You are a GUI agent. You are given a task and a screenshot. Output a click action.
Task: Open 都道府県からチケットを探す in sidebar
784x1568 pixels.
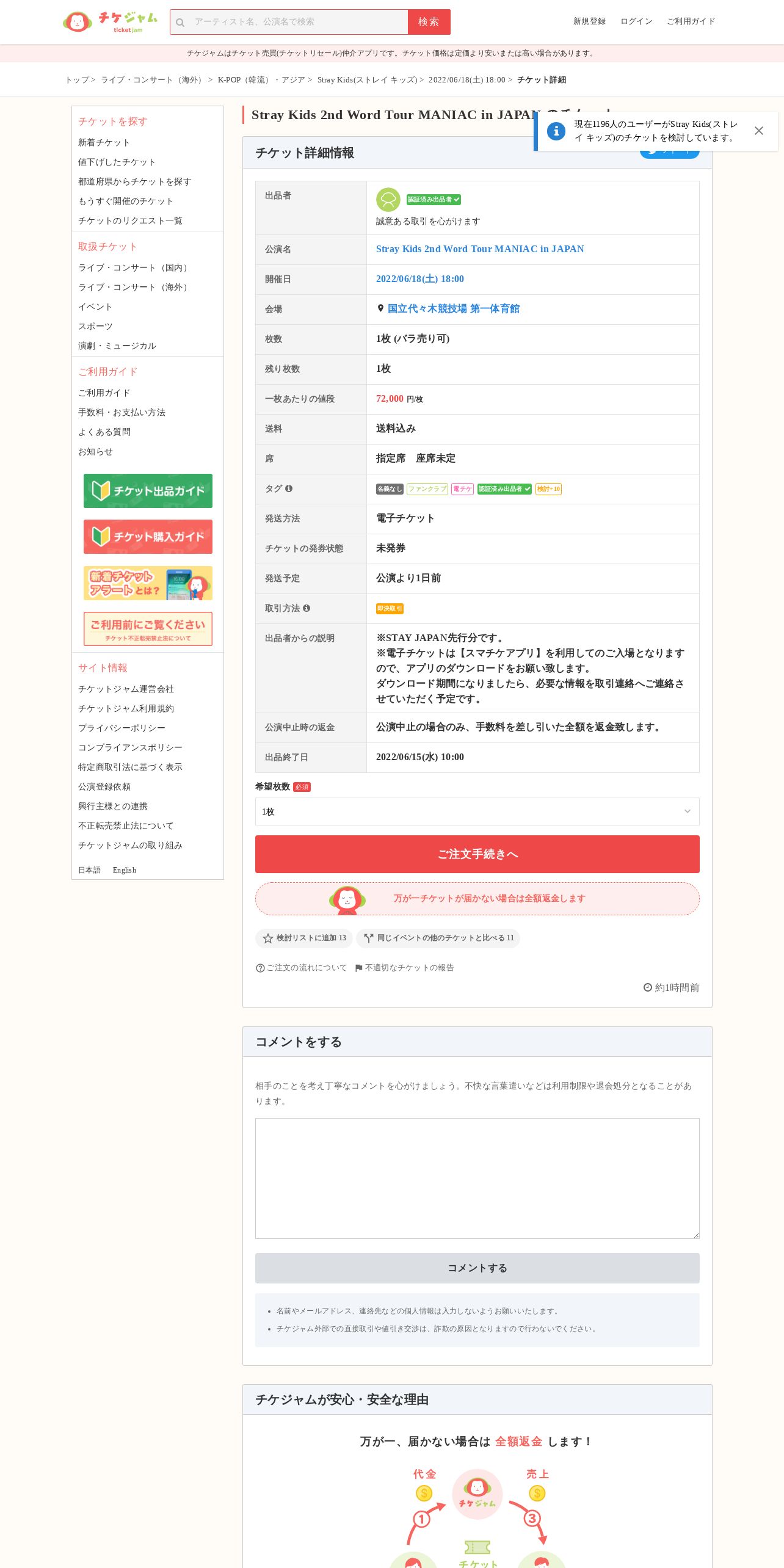click(x=134, y=182)
